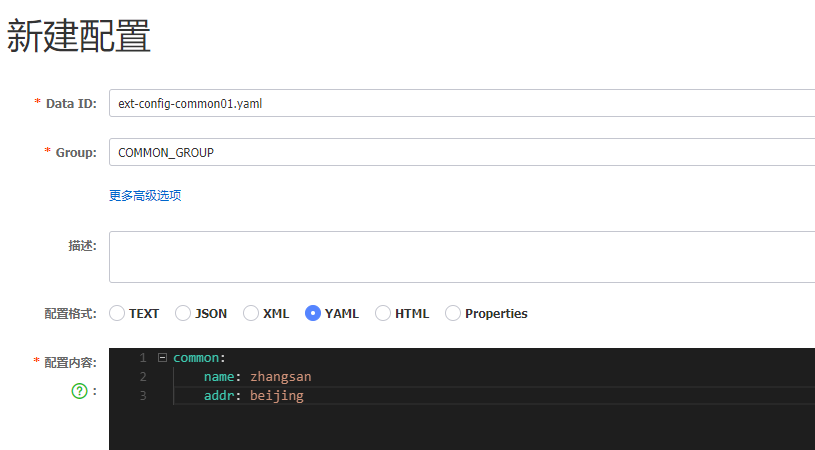This screenshot has height=450, width=815.
Task: Click the 'name' key in line 2
Action: pyautogui.click(x=219, y=377)
